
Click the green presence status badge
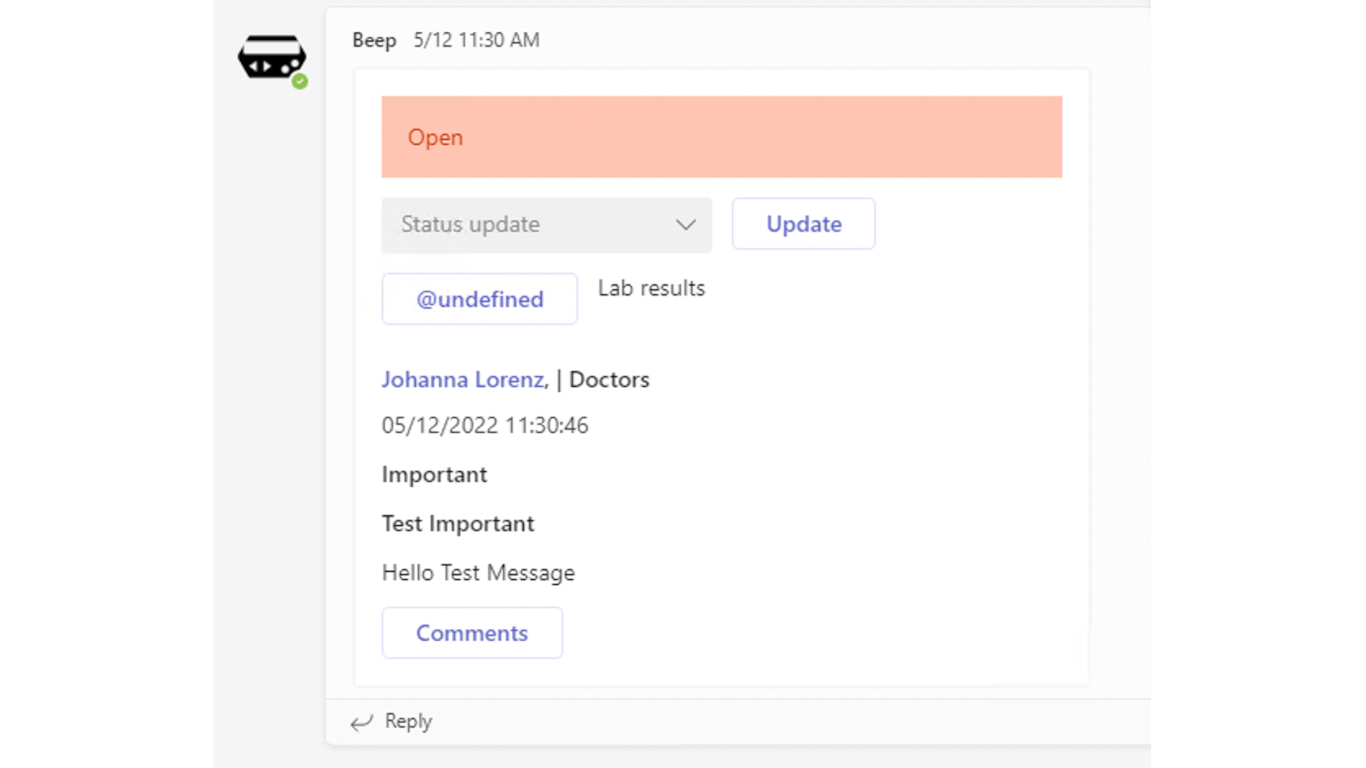click(300, 82)
